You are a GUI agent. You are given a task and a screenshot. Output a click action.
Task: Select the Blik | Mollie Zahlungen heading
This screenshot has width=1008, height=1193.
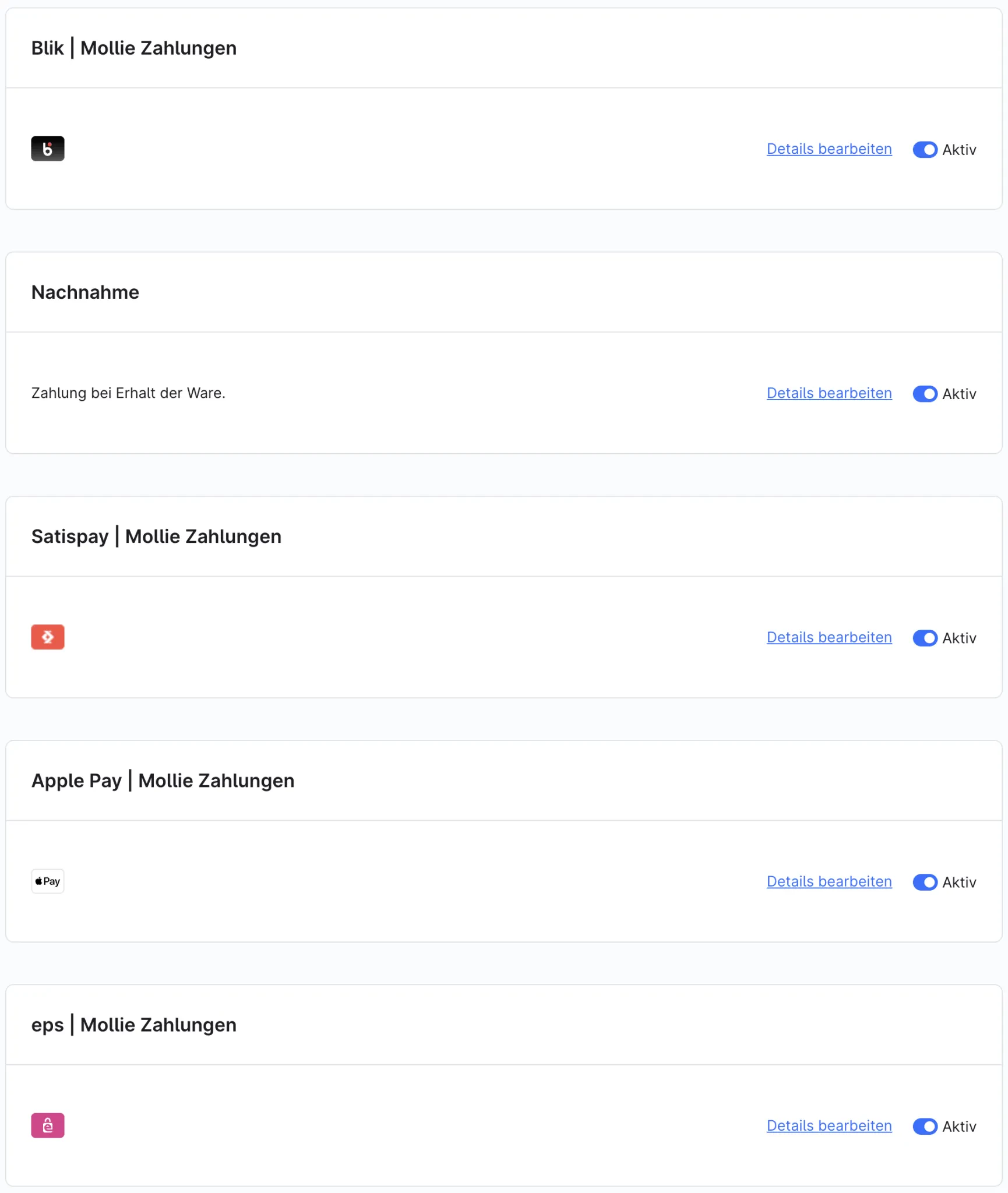(134, 48)
